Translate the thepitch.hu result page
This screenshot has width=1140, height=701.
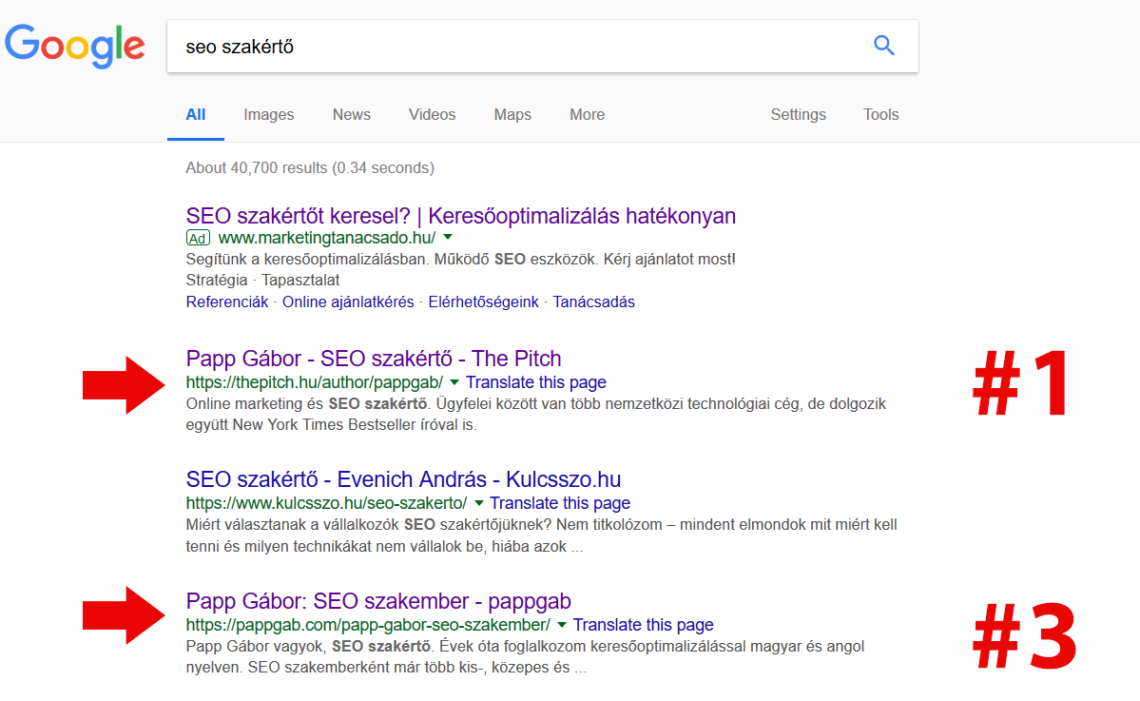point(536,382)
